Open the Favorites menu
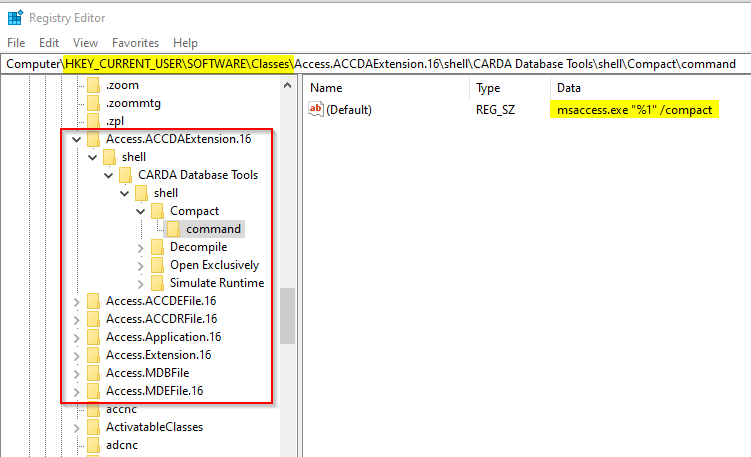This screenshot has width=751, height=457. coord(136,43)
